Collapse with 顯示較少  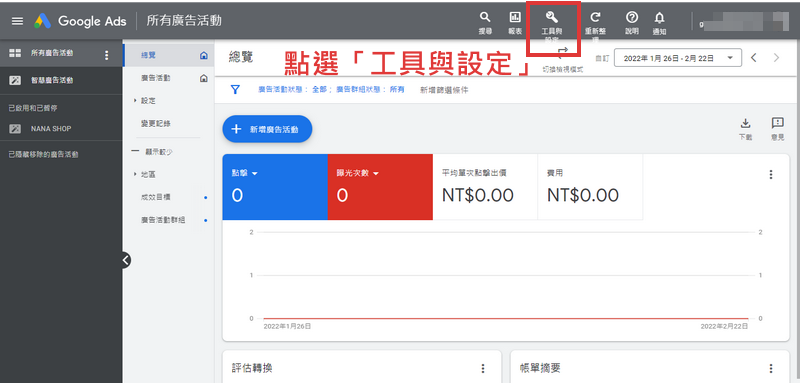tap(152, 151)
